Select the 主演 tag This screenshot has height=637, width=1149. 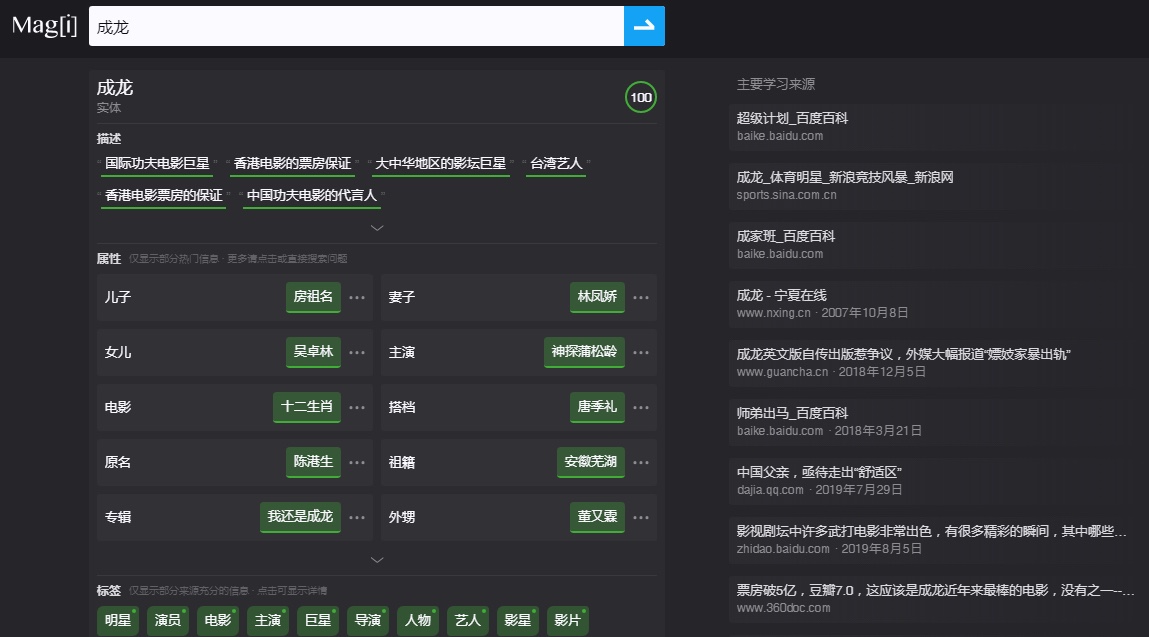pyautogui.click(x=267, y=621)
